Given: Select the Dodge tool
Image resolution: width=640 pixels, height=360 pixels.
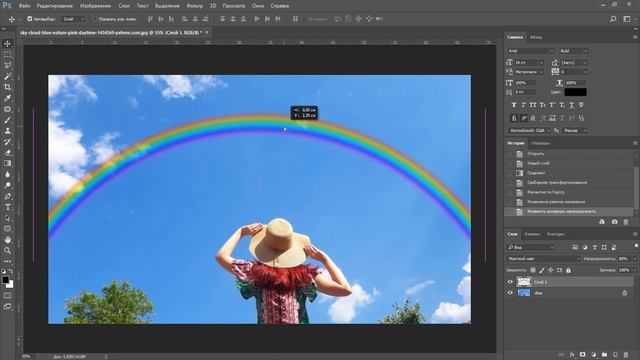Looking at the screenshot, I should tap(7, 185).
